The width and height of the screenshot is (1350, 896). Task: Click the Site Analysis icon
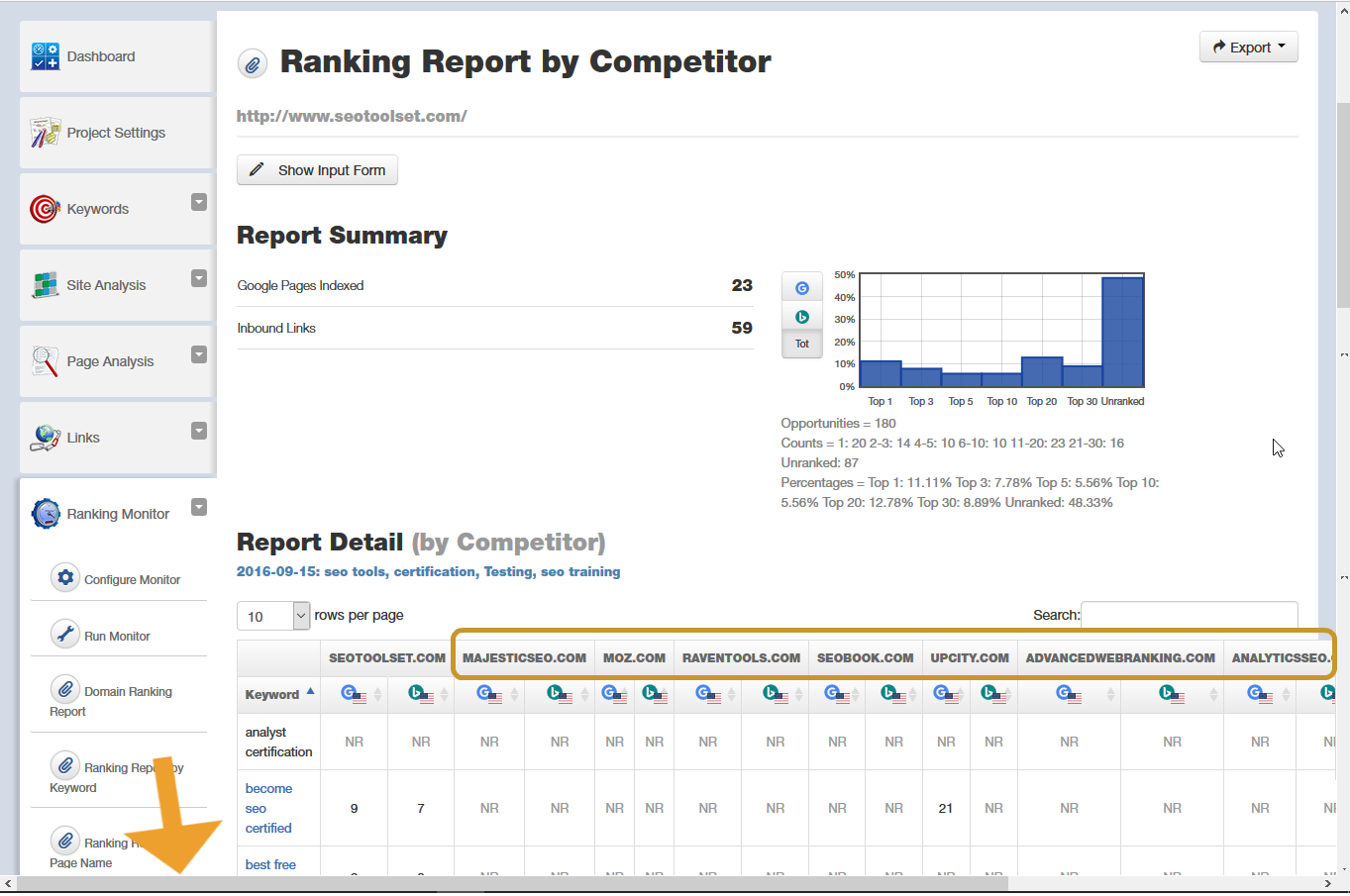(x=45, y=285)
